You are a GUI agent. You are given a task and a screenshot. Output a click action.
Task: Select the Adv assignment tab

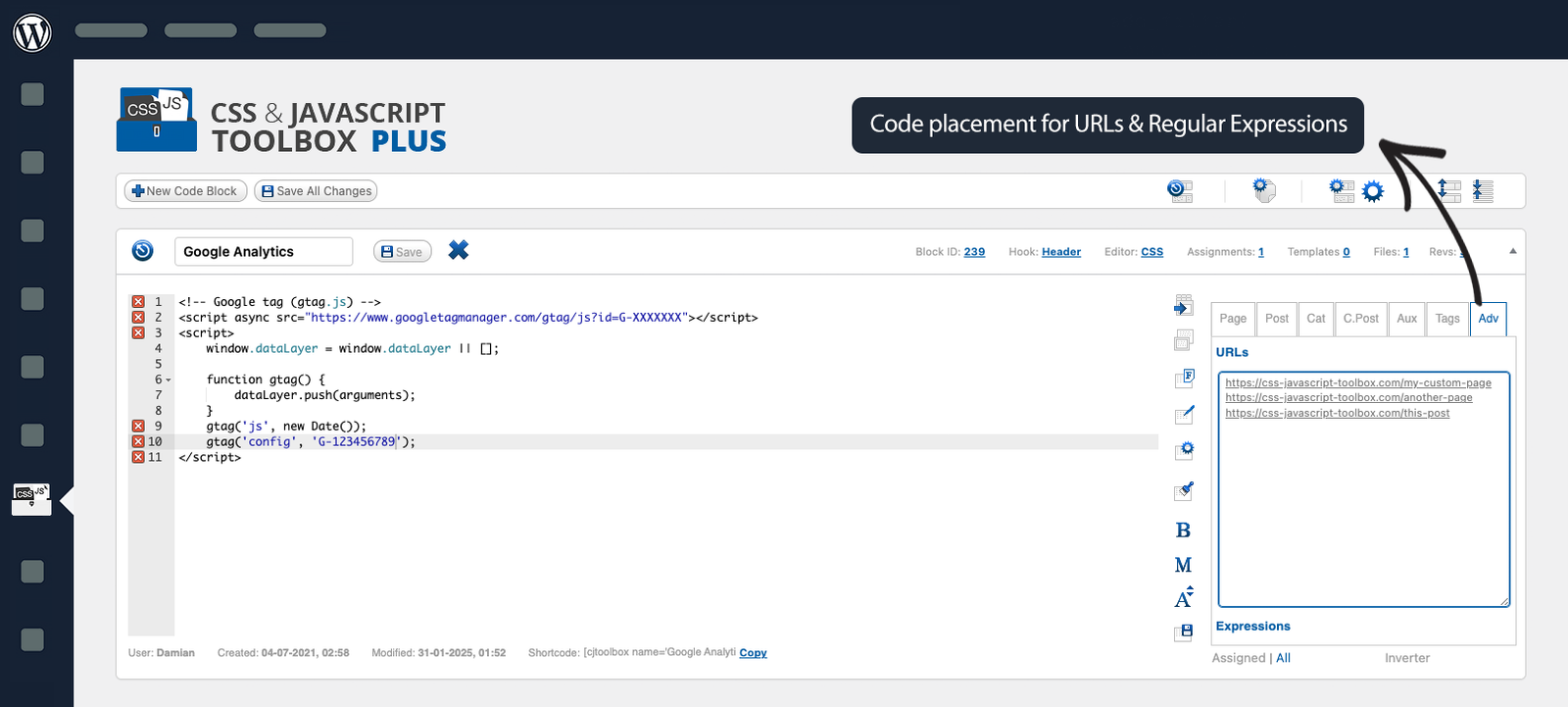pos(1489,319)
